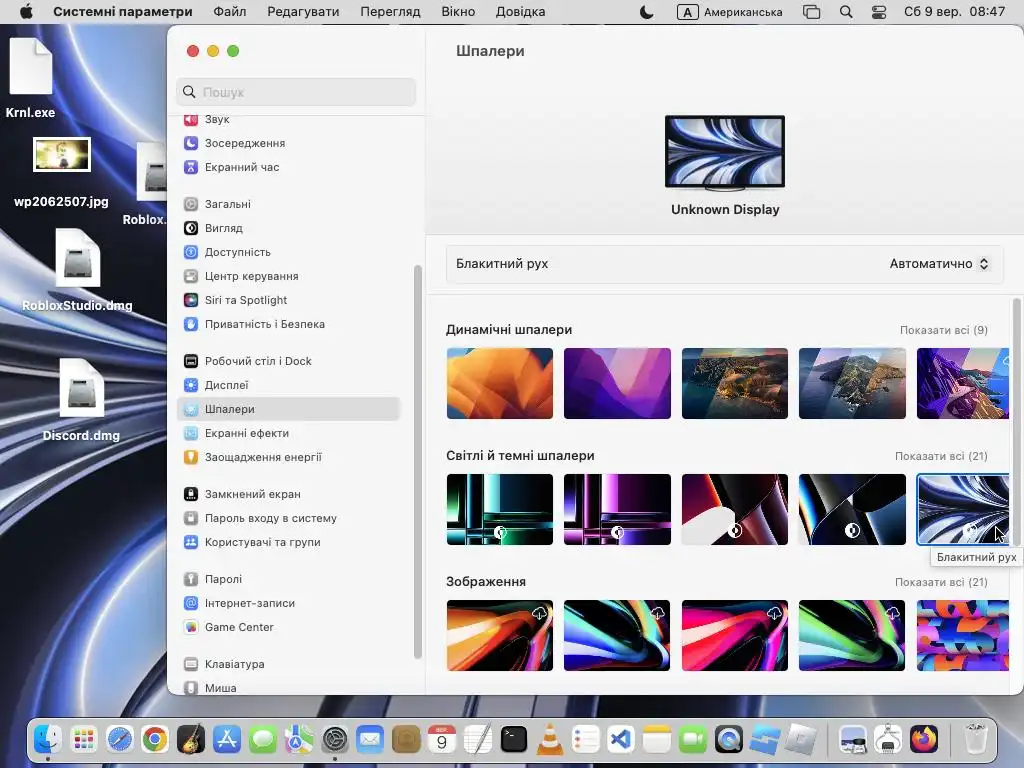1024x768 pixels.
Task: Select the Шпалери sidebar item
Action: [288, 409]
